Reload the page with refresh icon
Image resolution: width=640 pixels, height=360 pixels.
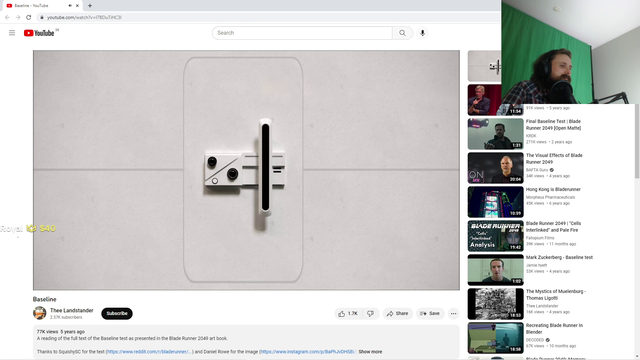click(x=29, y=17)
